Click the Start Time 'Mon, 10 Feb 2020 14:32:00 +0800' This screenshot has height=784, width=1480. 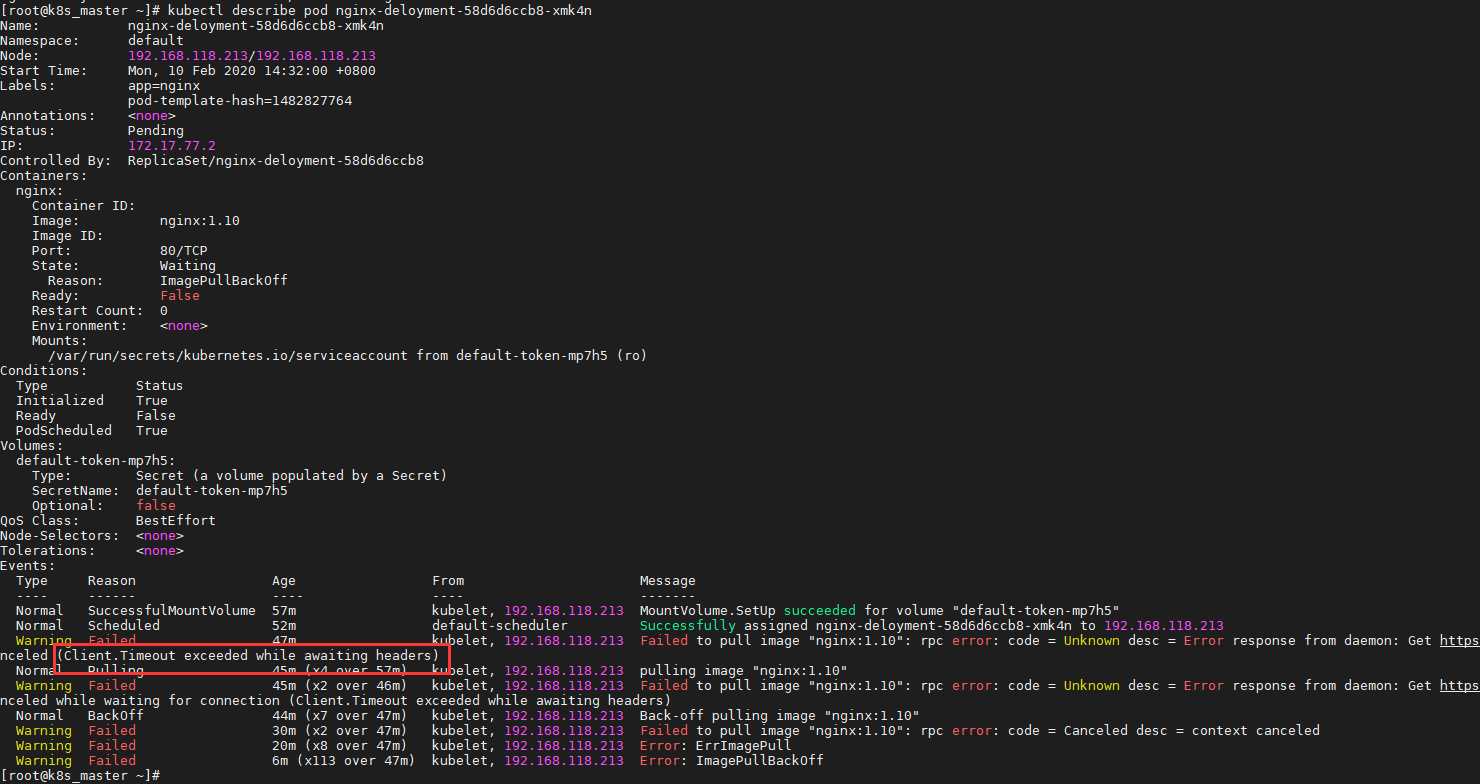pyautogui.click(x=252, y=70)
